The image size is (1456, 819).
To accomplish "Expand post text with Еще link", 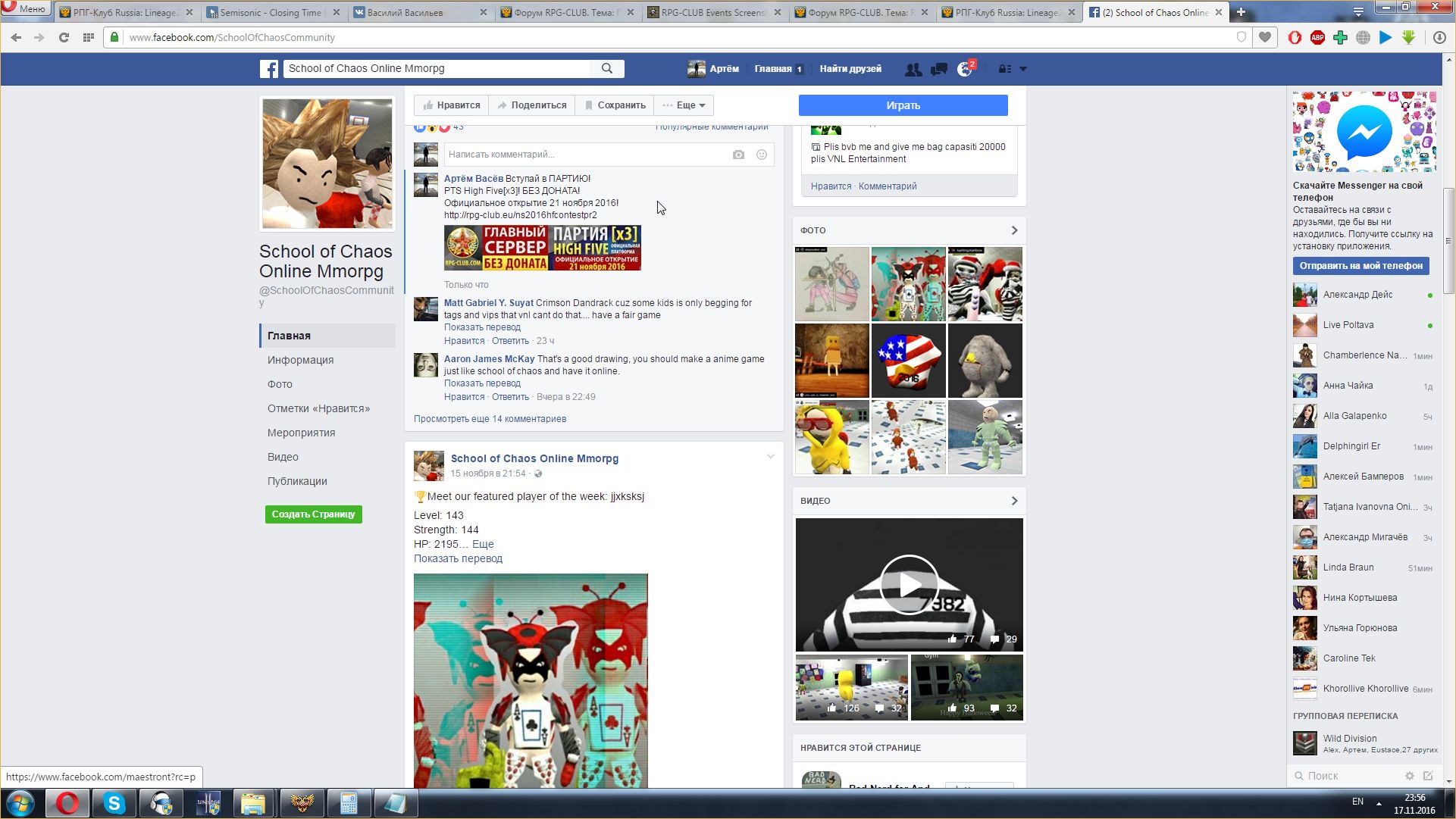I will tap(483, 544).
